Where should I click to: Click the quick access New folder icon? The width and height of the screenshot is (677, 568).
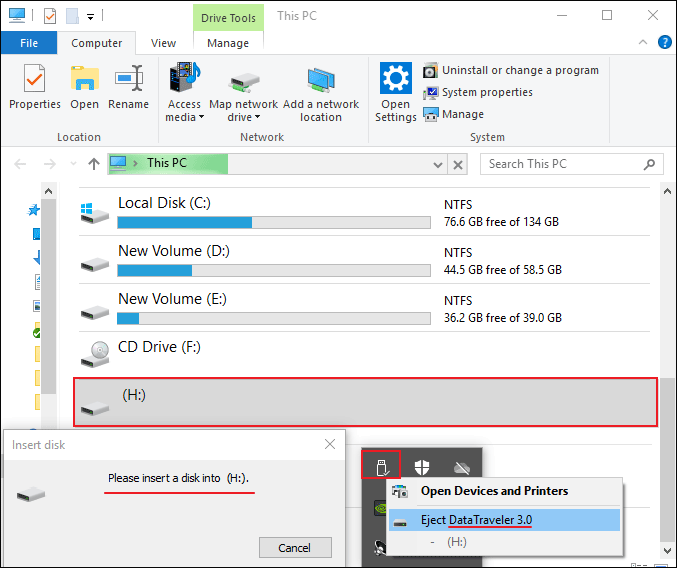click(x=72, y=16)
